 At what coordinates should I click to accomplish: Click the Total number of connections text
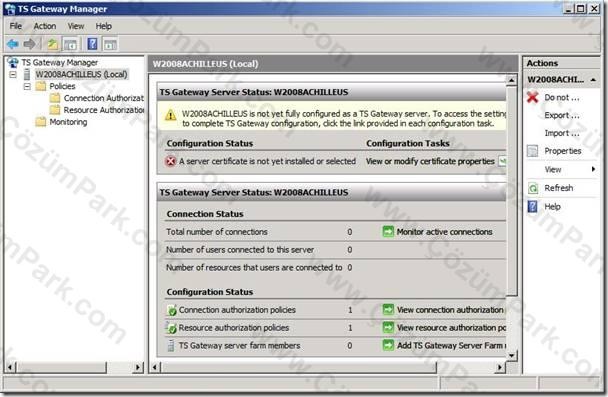(217, 232)
